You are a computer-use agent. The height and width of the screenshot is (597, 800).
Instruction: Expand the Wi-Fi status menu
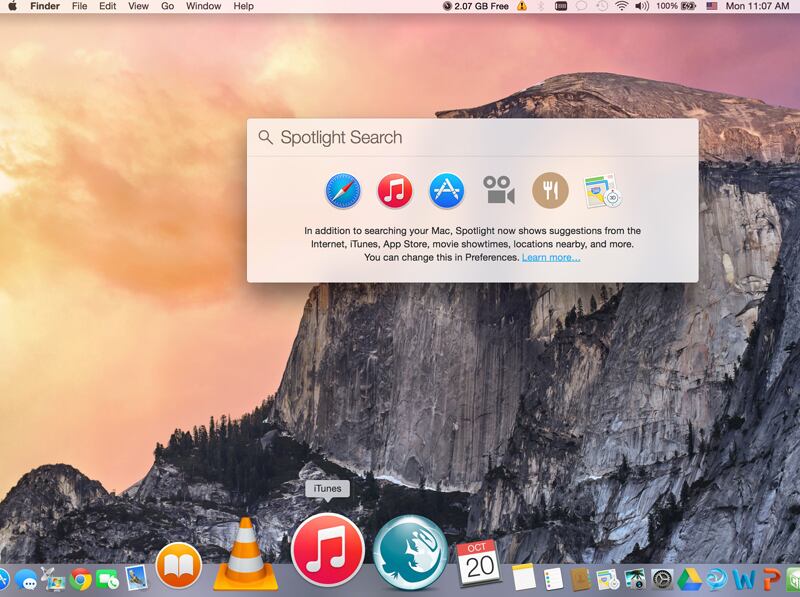point(621,6)
